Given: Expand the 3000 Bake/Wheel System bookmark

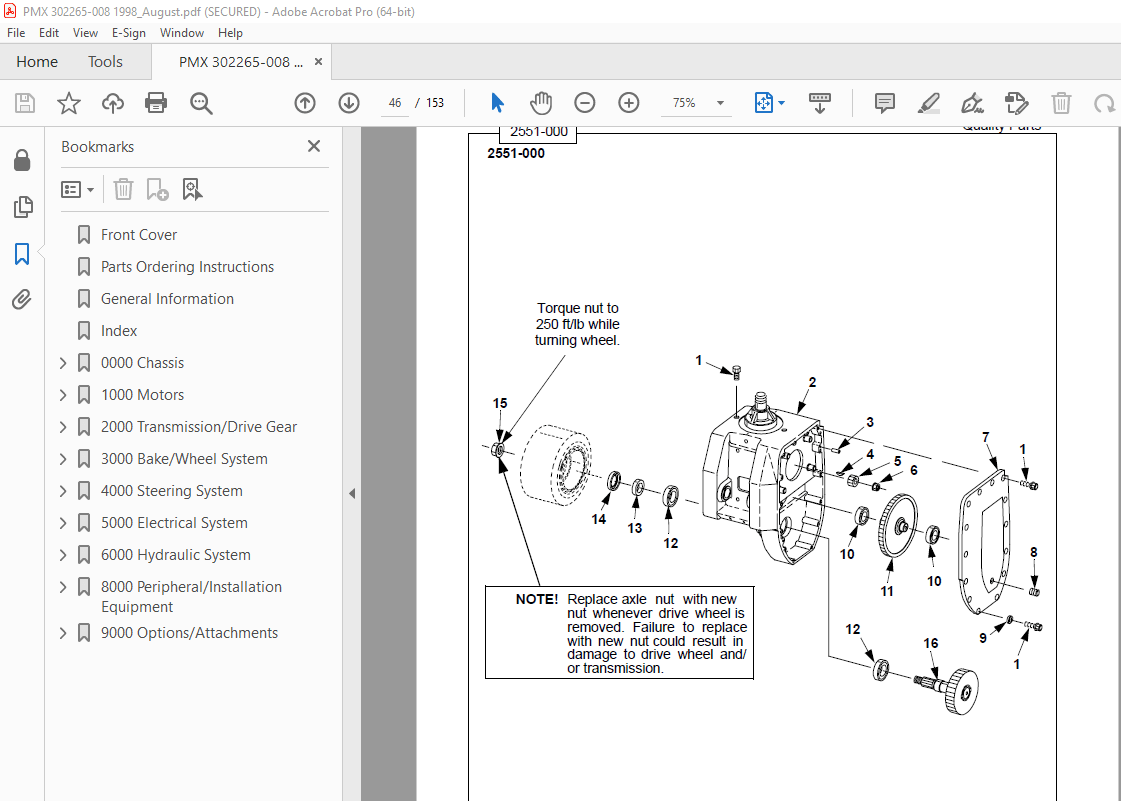Looking at the screenshot, I should pyautogui.click(x=62, y=458).
